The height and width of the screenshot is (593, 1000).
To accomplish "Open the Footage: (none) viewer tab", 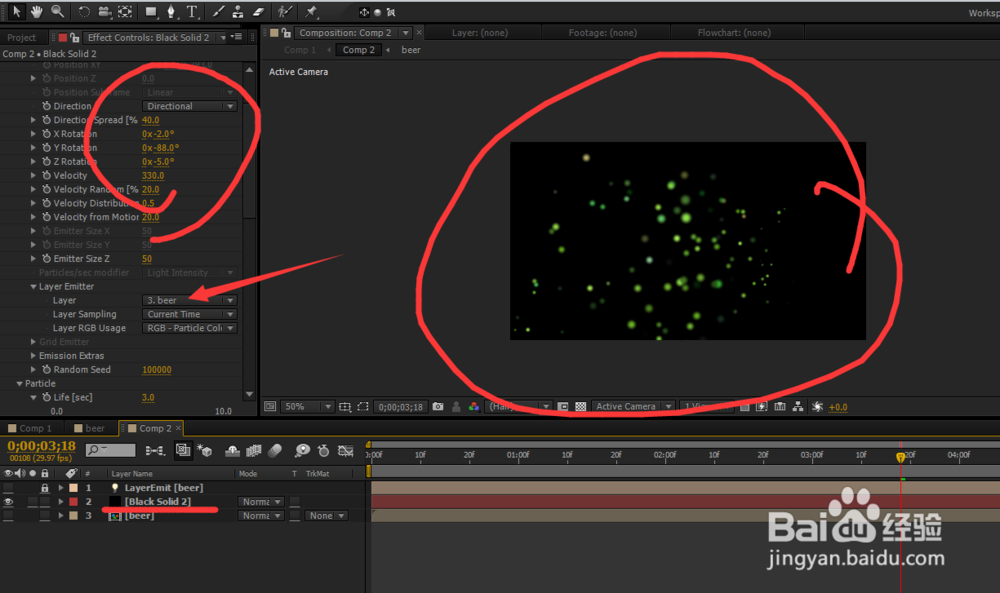I will pyautogui.click(x=603, y=33).
